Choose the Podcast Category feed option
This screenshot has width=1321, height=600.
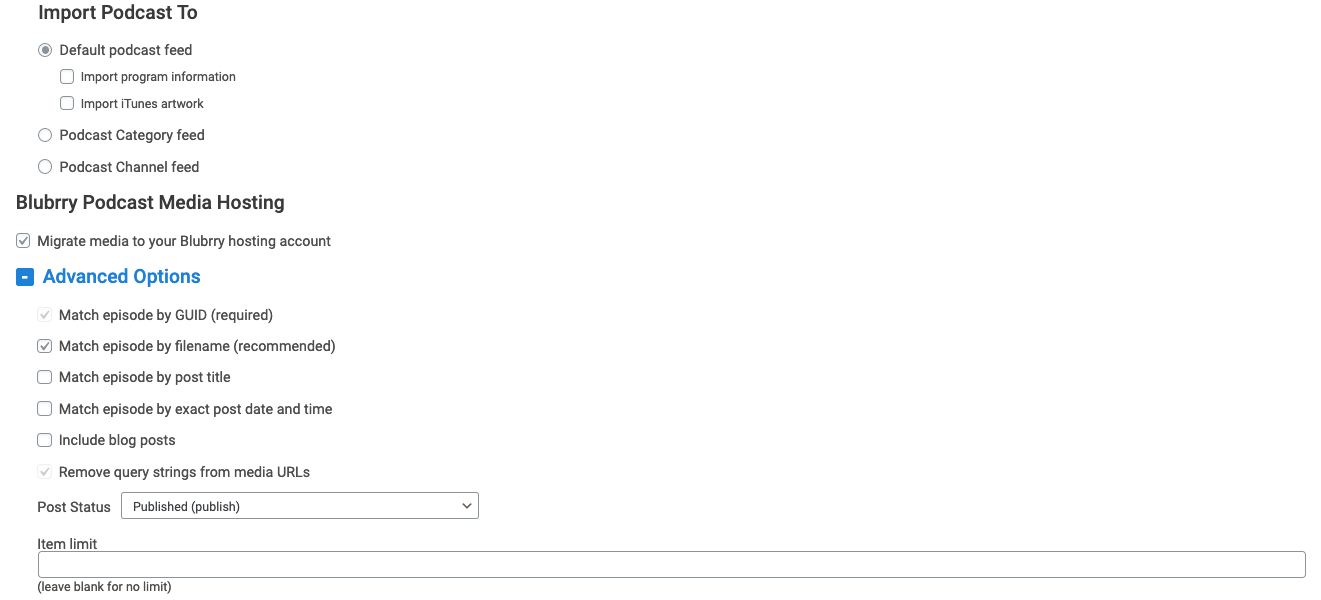pos(45,135)
